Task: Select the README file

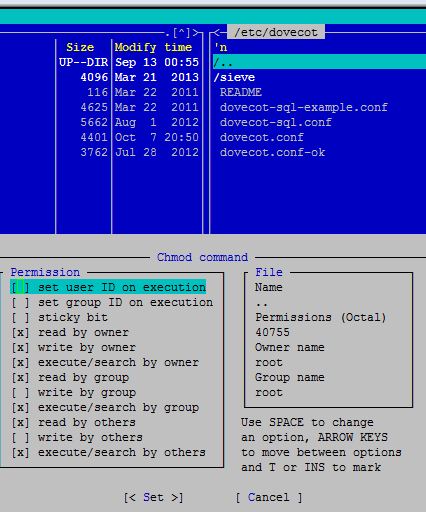Action: pos(241,92)
